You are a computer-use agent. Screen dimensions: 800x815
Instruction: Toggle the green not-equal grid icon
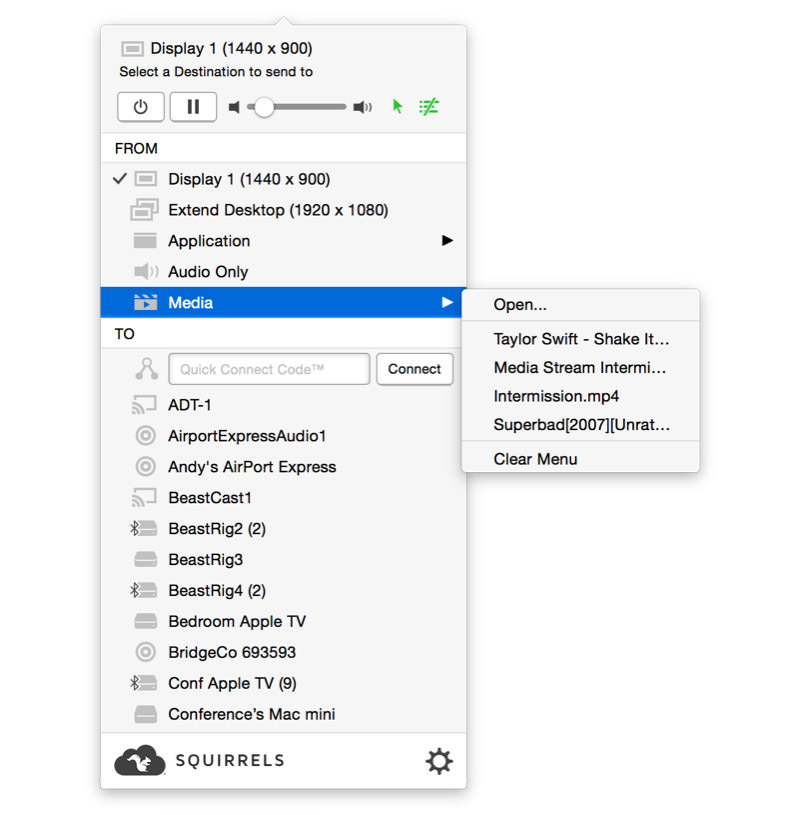[429, 107]
